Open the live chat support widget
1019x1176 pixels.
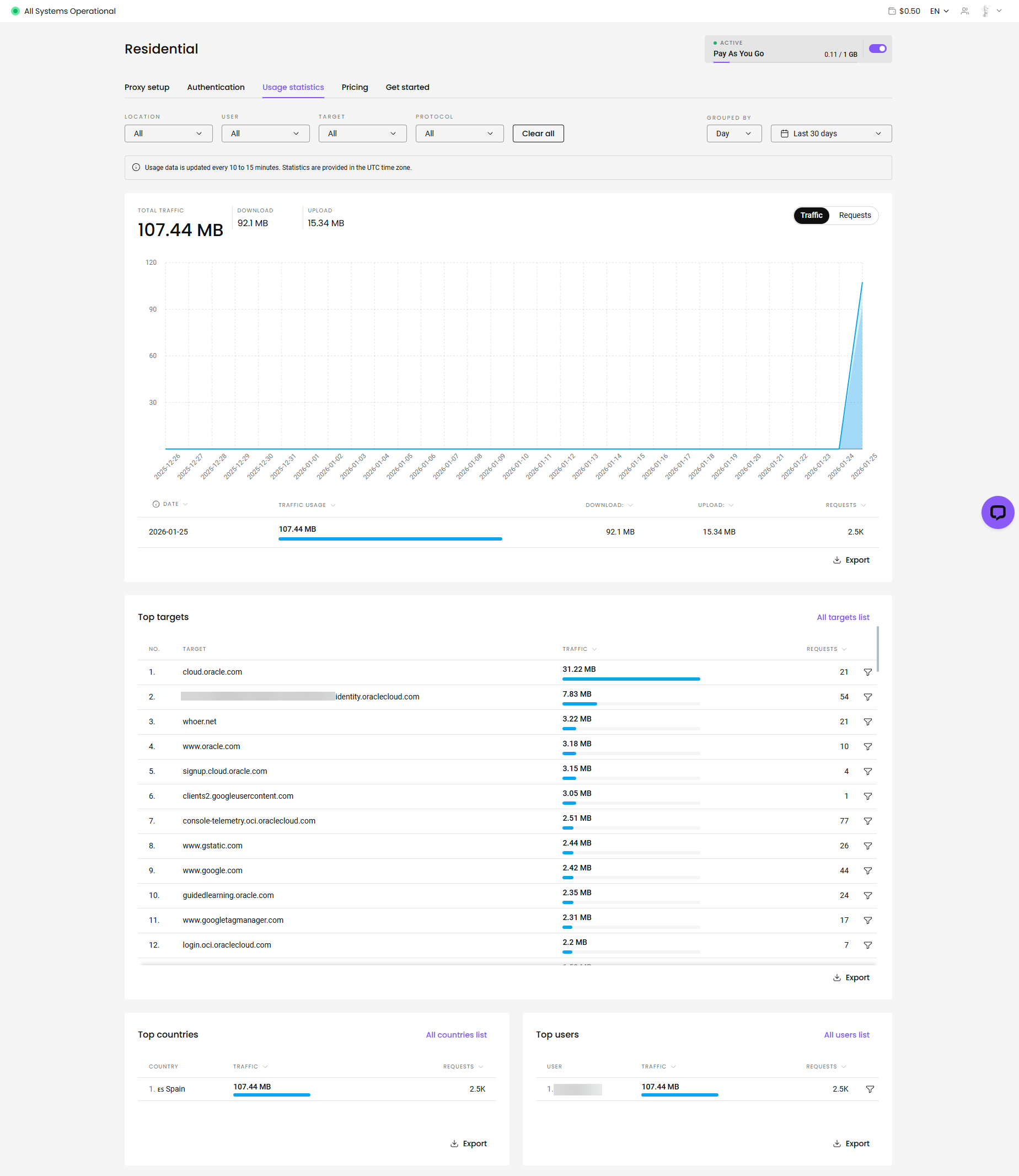pos(997,512)
